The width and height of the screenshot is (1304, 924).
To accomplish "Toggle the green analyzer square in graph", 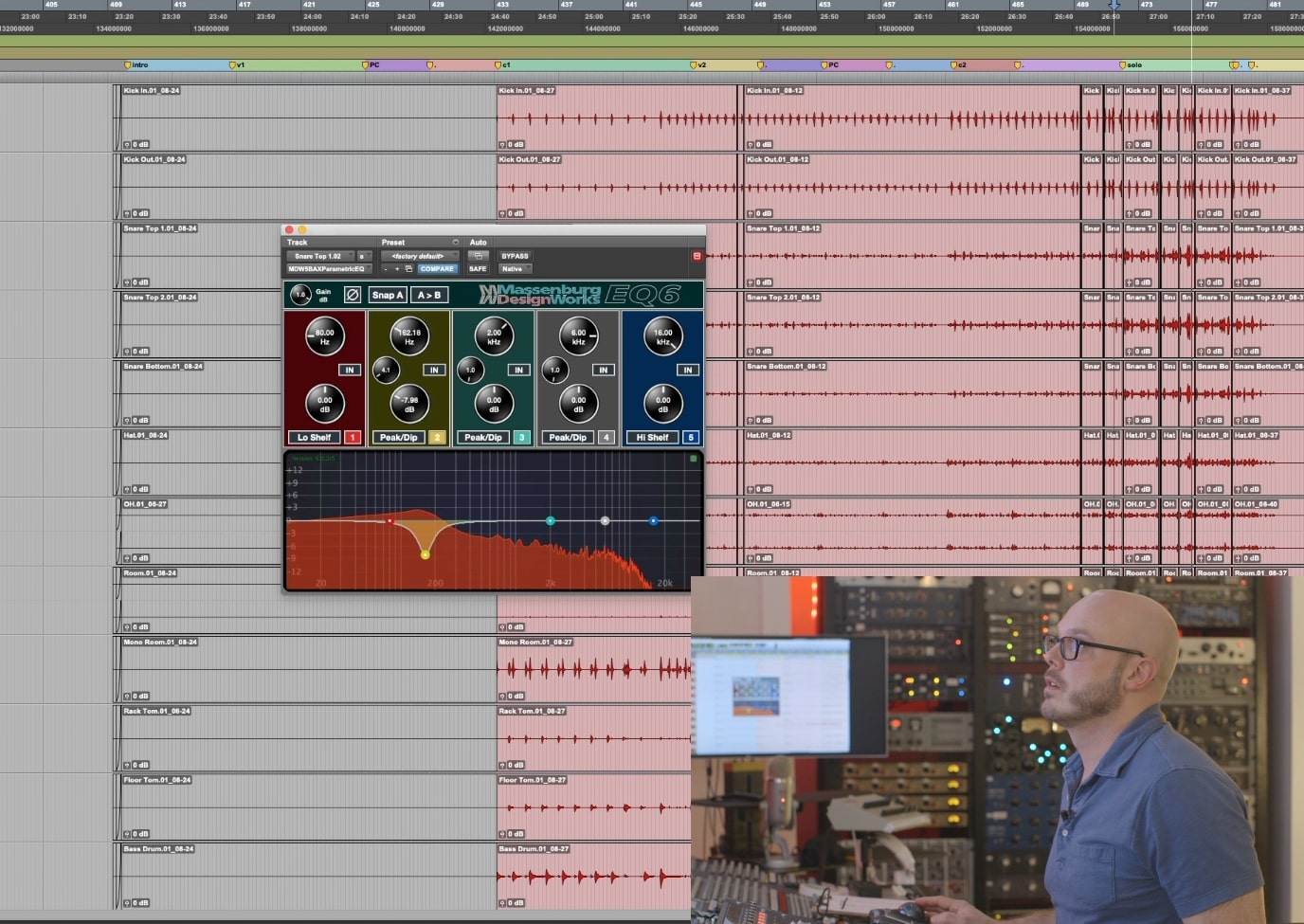I will 694,459.
